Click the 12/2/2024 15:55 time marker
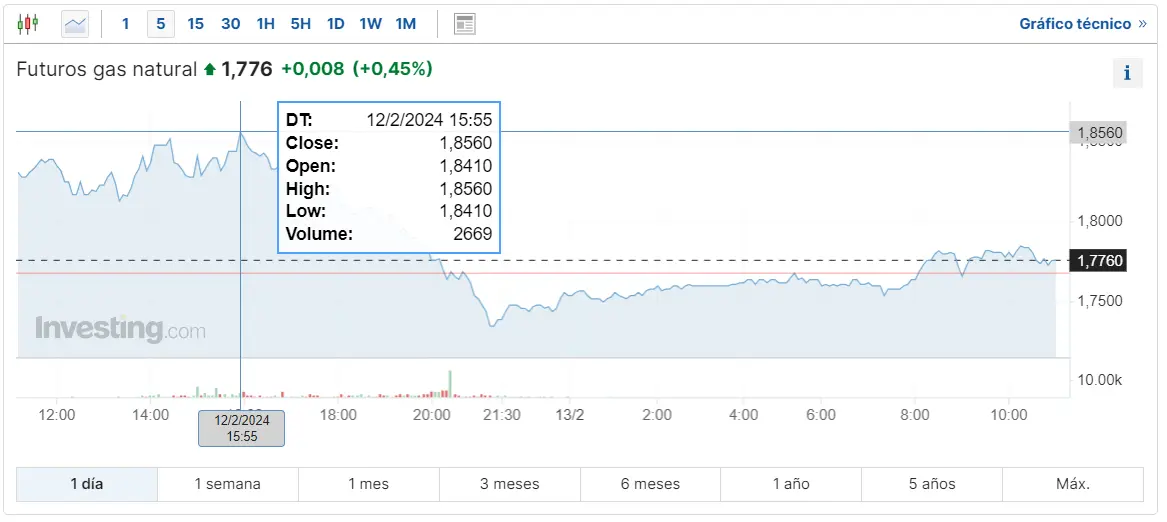The image size is (1167, 522). coord(241,428)
